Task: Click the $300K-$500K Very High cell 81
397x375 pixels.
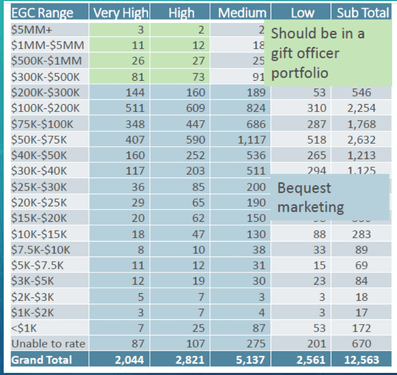Action: [138, 77]
